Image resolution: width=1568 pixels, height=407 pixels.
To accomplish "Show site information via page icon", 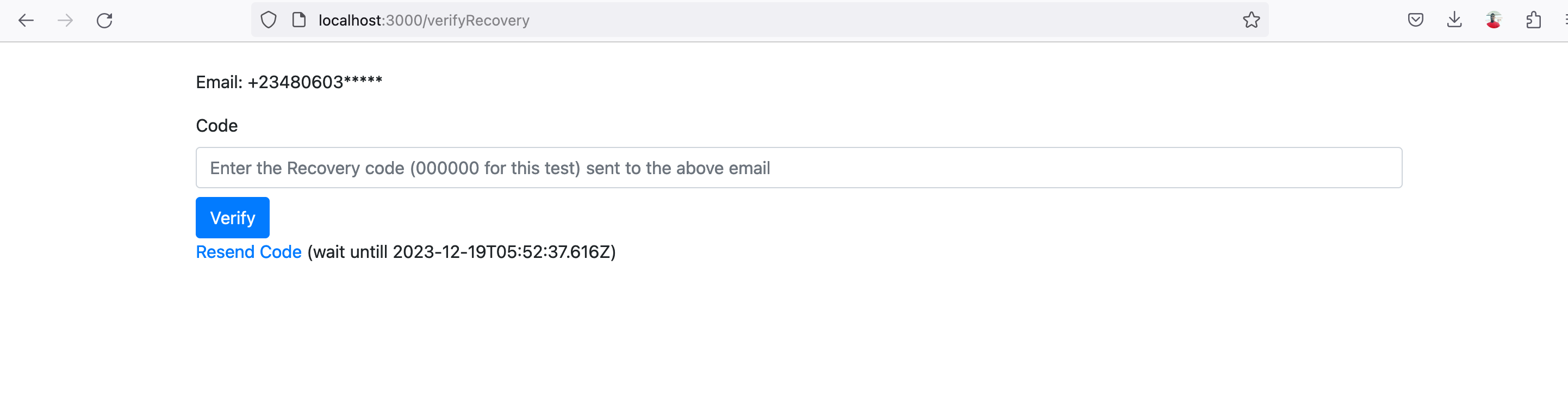I will (299, 21).
